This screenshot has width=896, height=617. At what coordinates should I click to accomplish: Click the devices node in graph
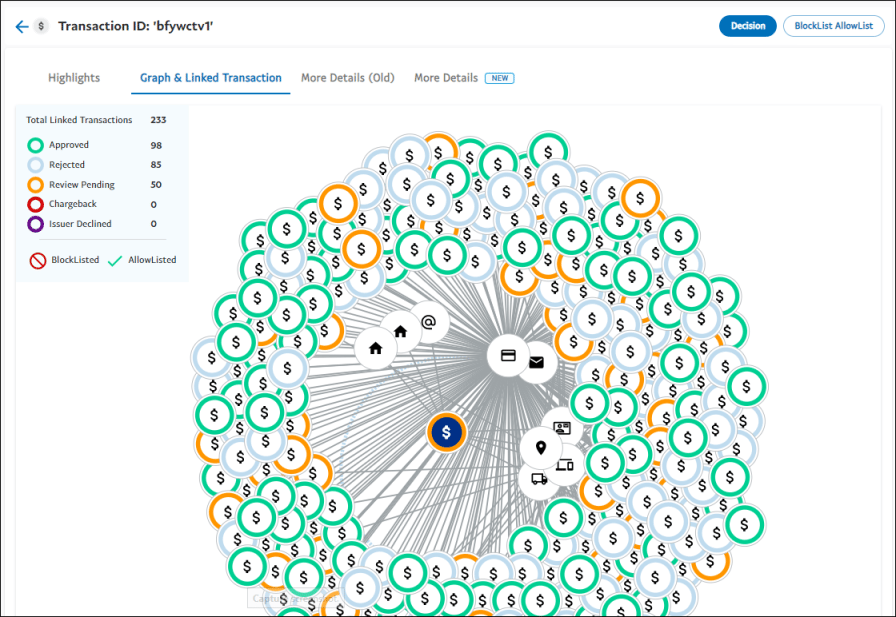(565, 464)
